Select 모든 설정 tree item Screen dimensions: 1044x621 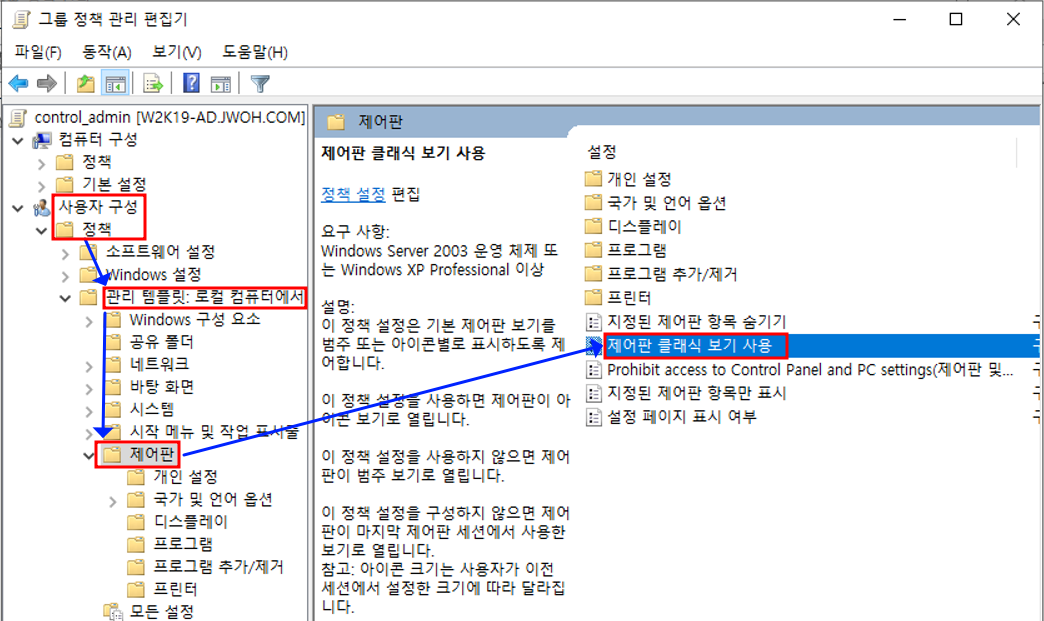161,611
